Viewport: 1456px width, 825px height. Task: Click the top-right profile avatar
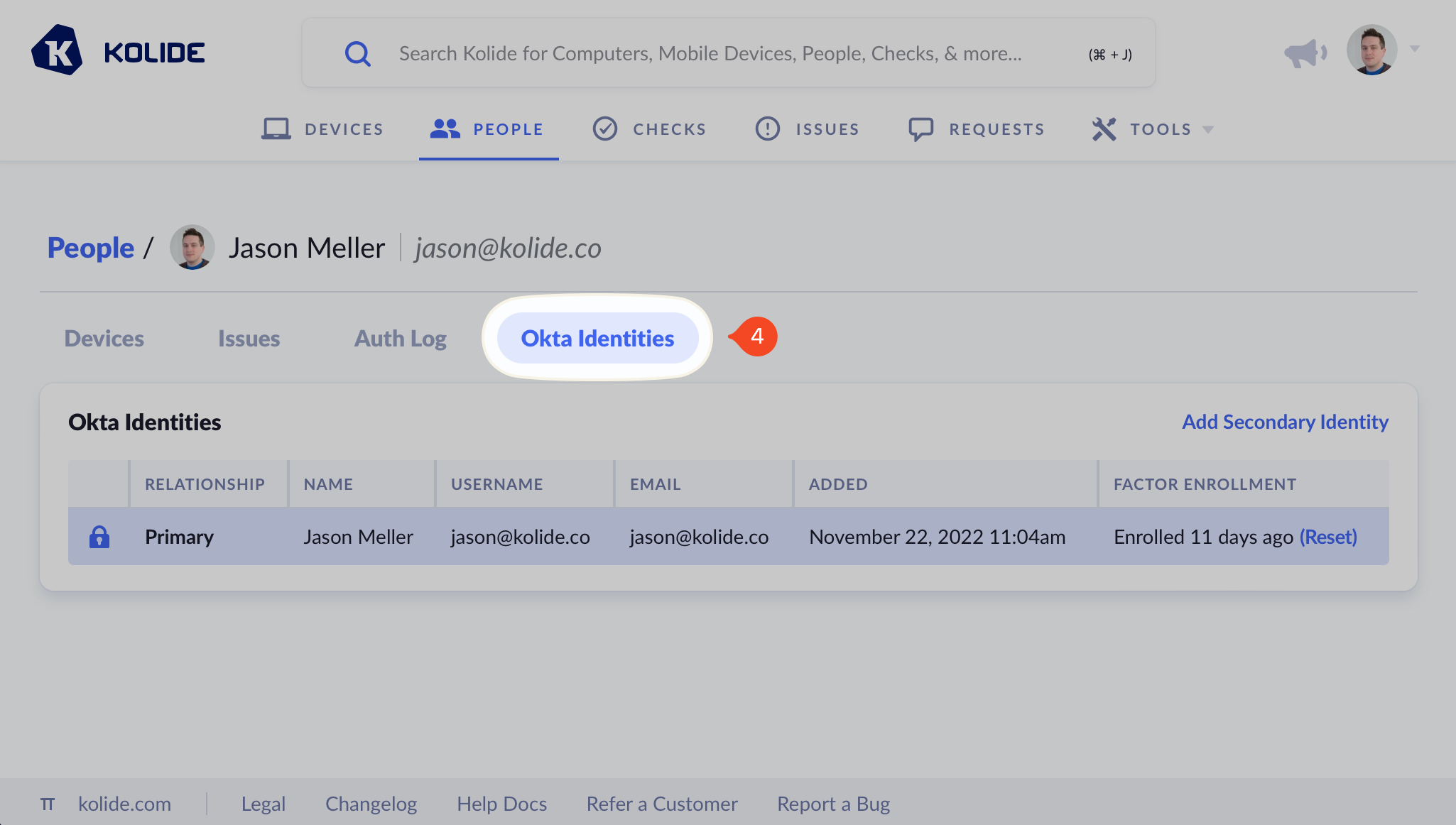pos(1371,50)
